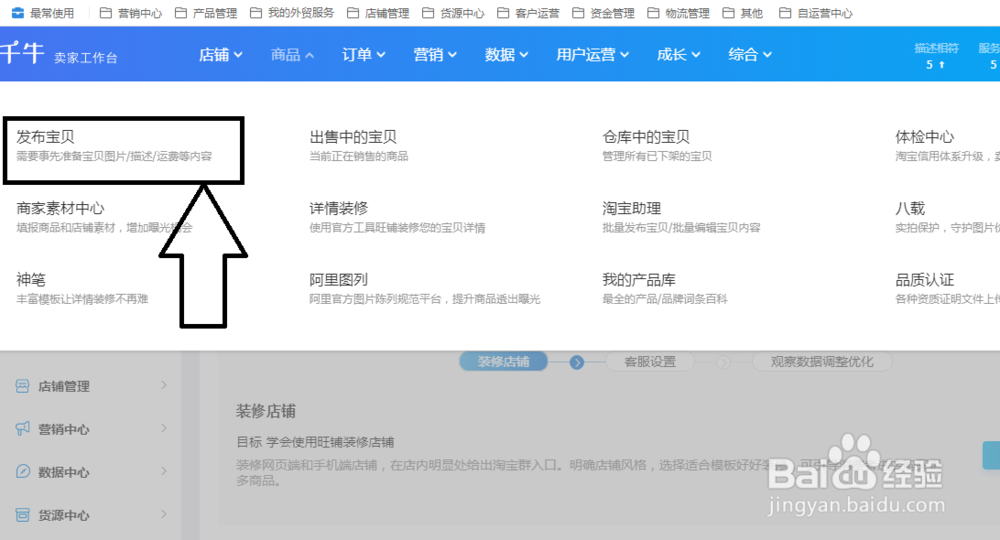Click description 管理所有已下架的宝贝
Screen dimensions: 1000x540
pyautogui.click(x=657, y=156)
